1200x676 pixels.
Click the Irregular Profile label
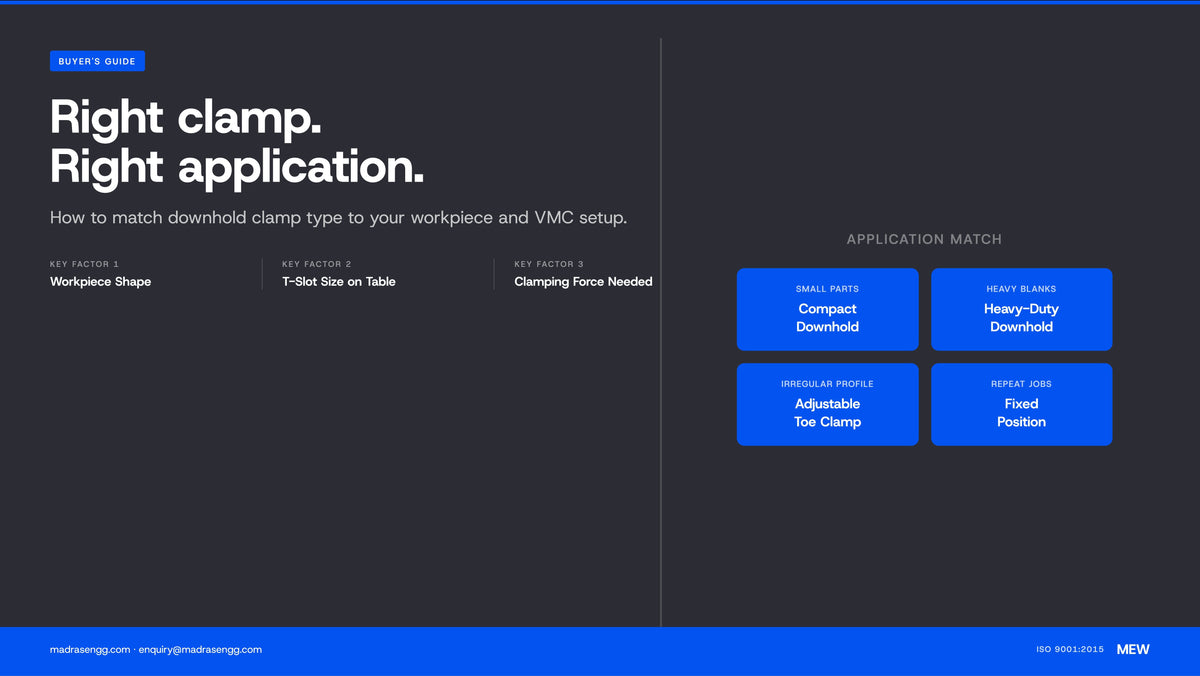point(827,384)
